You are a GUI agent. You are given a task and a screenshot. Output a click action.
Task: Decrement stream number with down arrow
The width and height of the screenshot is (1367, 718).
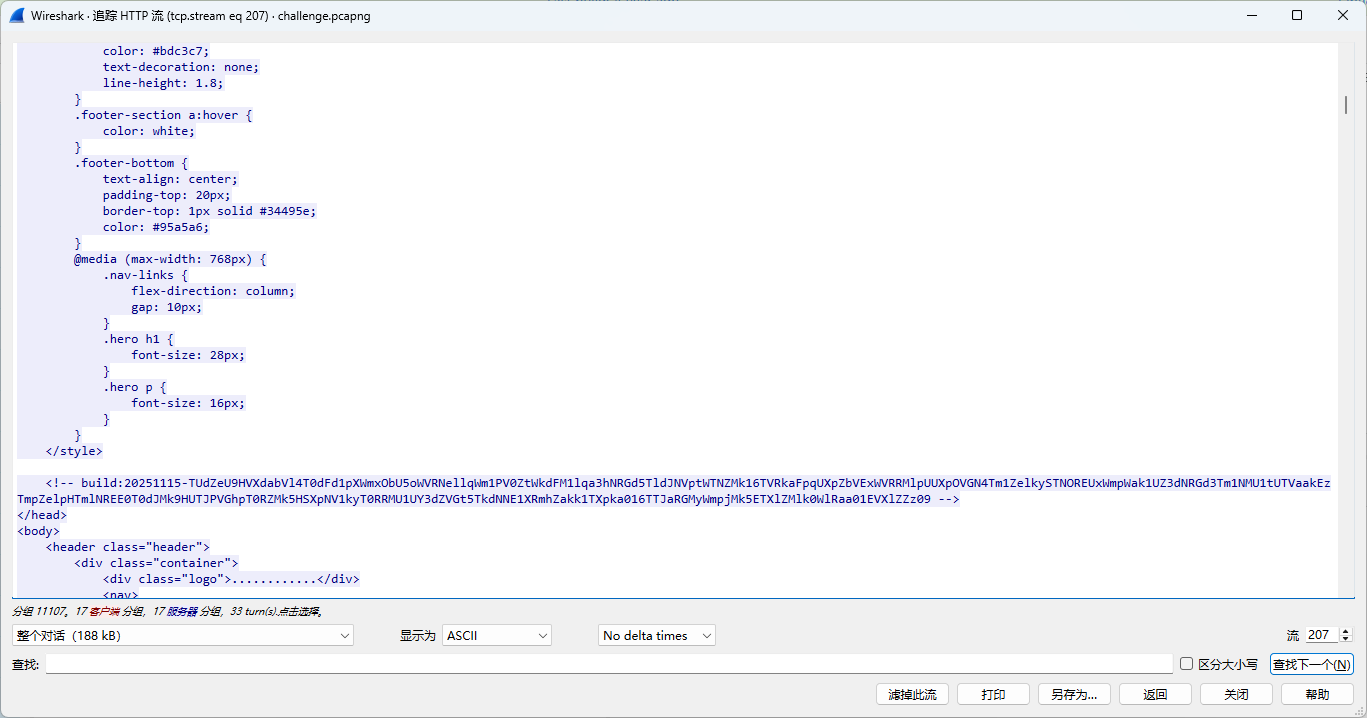(1345, 639)
